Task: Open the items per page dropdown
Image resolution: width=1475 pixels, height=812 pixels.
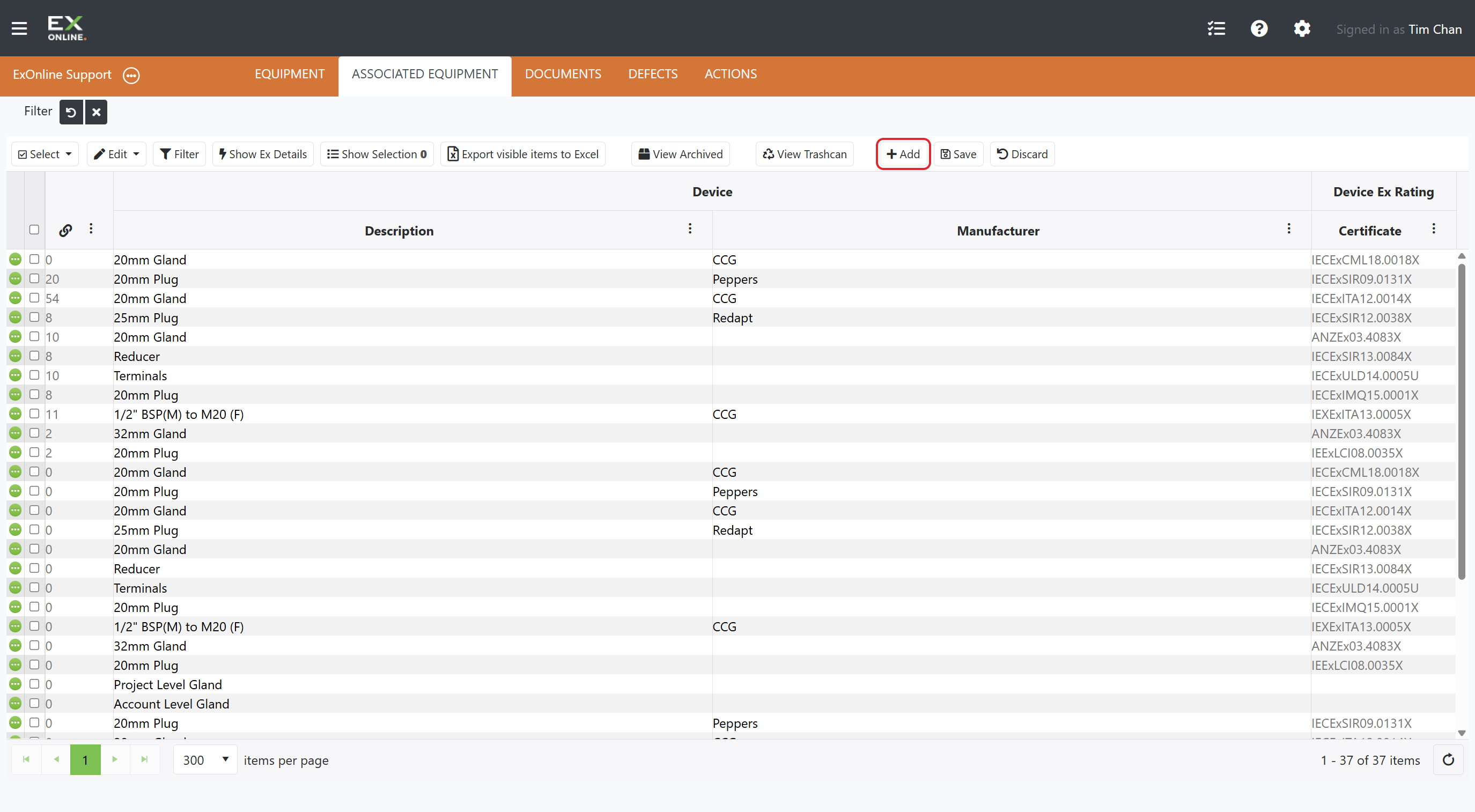Action: (x=205, y=760)
